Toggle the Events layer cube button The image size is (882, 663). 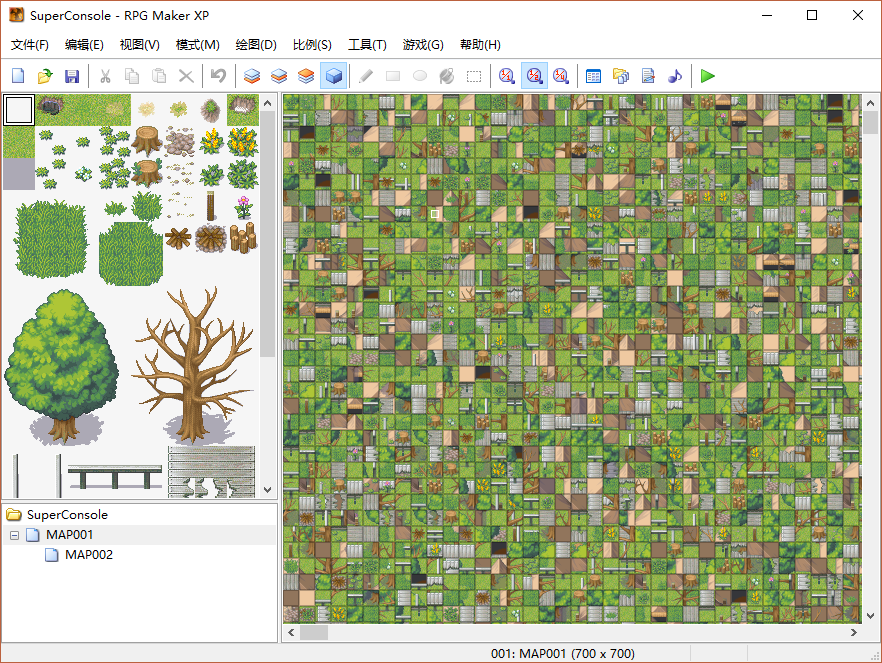point(334,76)
